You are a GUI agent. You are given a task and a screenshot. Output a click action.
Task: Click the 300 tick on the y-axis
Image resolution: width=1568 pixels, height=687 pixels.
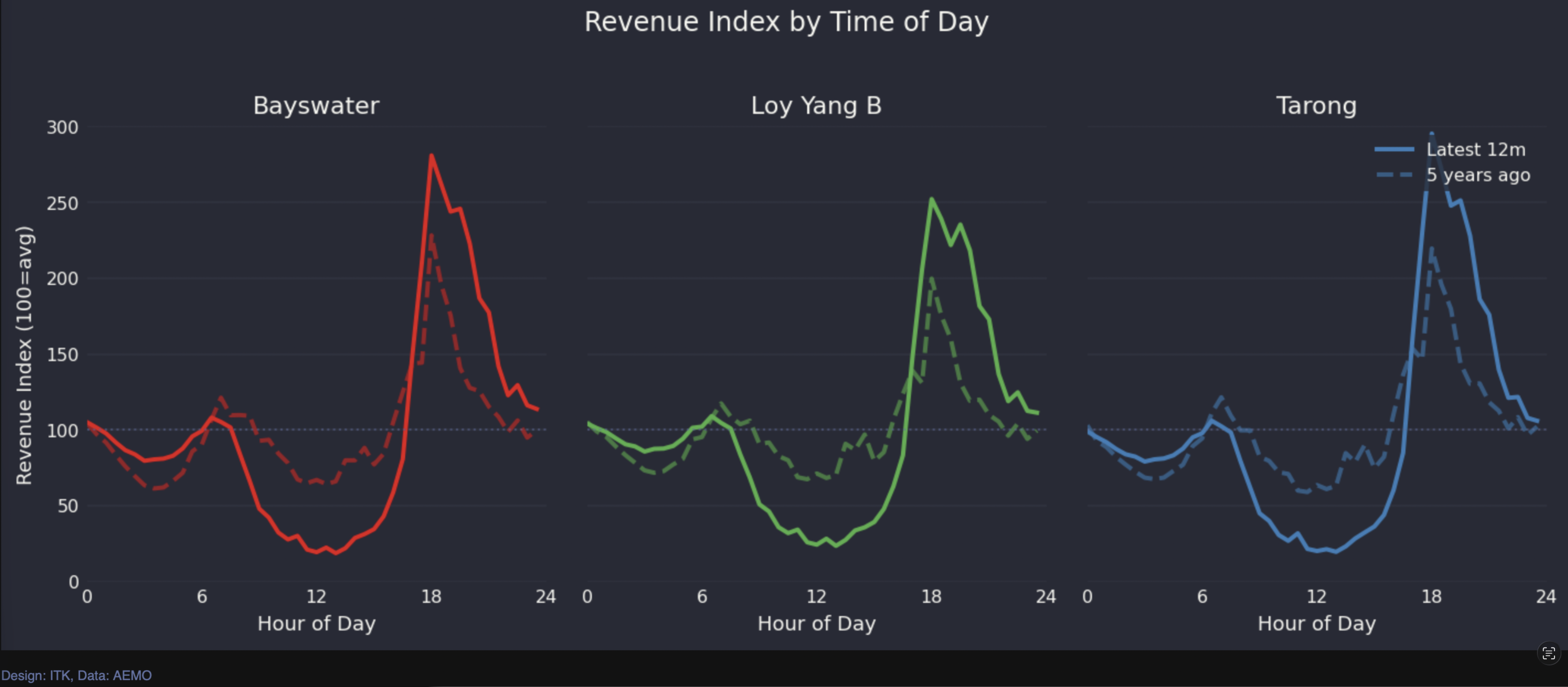(x=63, y=127)
